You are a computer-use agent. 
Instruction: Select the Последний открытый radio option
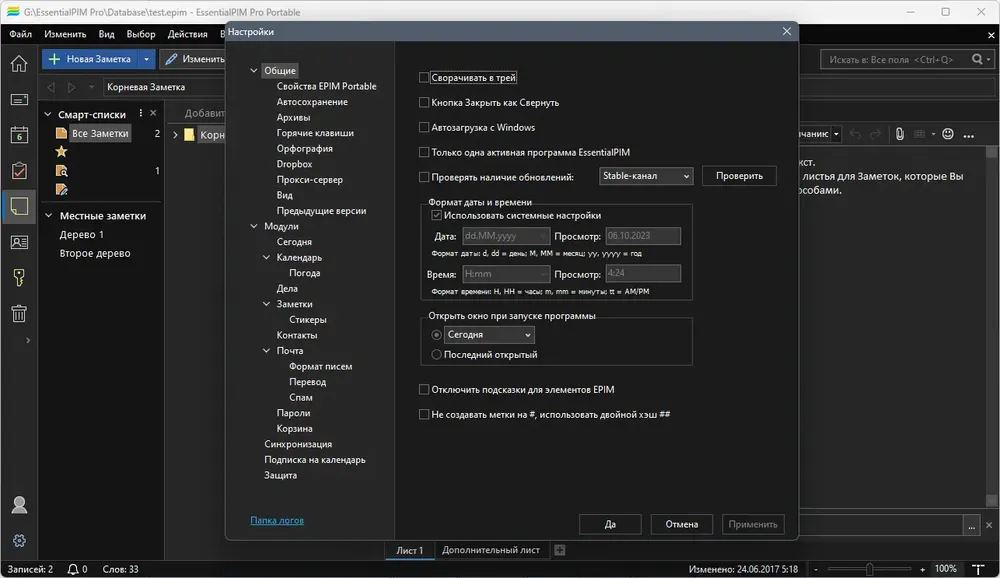(436, 354)
